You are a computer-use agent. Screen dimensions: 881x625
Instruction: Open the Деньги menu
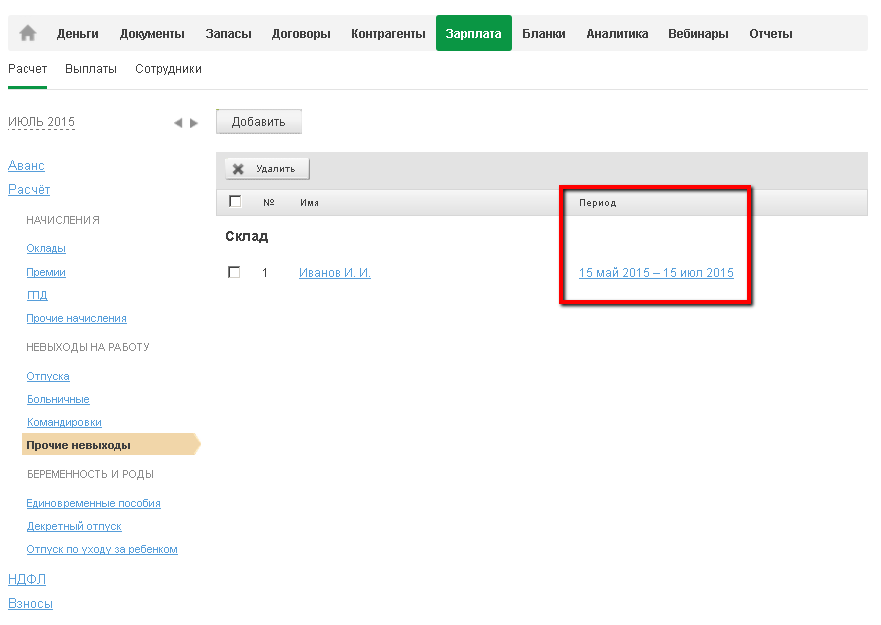(78, 34)
